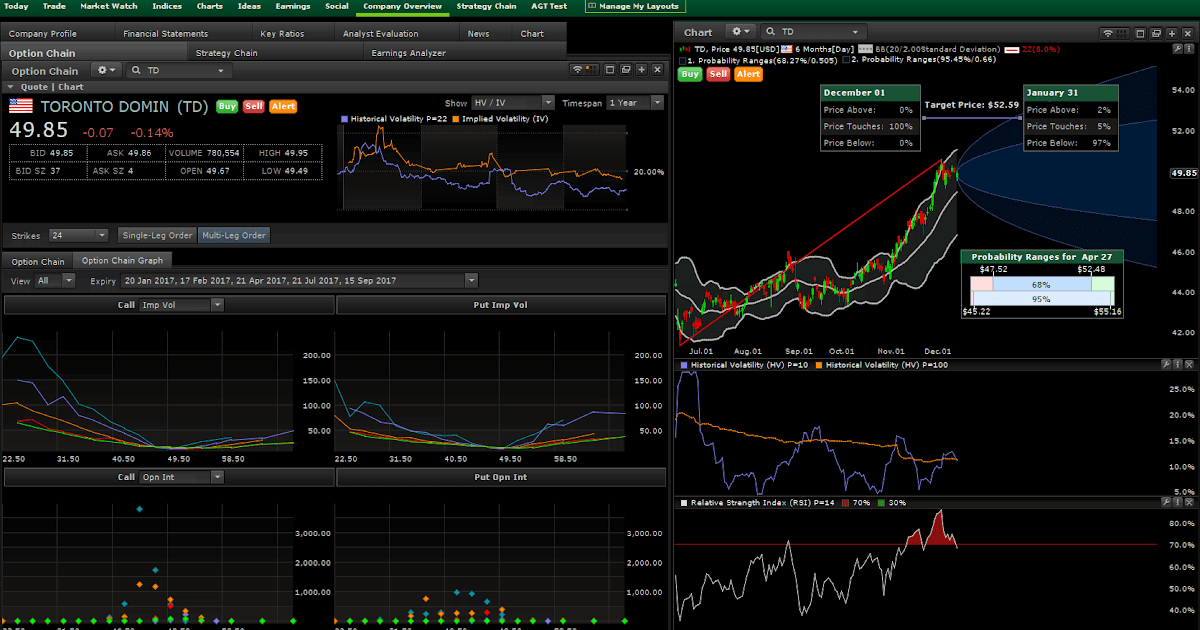Toggle Probability Ranges 68.27% checkbox

click(x=683, y=60)
